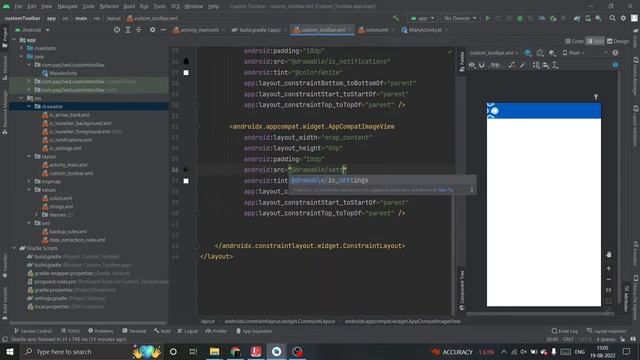Open Guidelines icon in design toolbar
This screenshot has height=360, width=640.
pos(555,65)
